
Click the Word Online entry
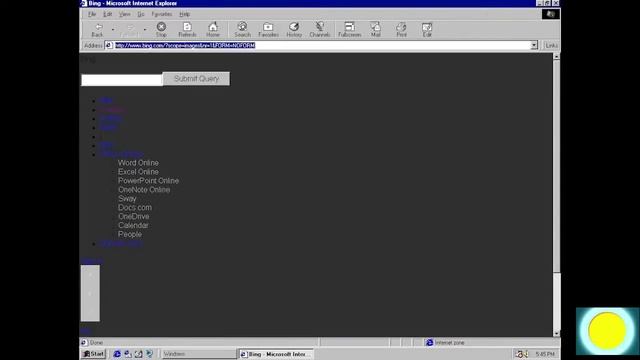pos(138,163)
